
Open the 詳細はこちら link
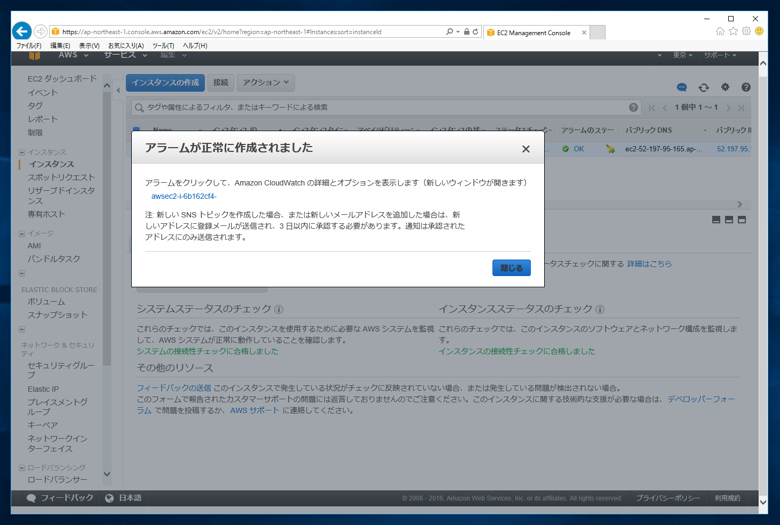(x=649, y=264)
